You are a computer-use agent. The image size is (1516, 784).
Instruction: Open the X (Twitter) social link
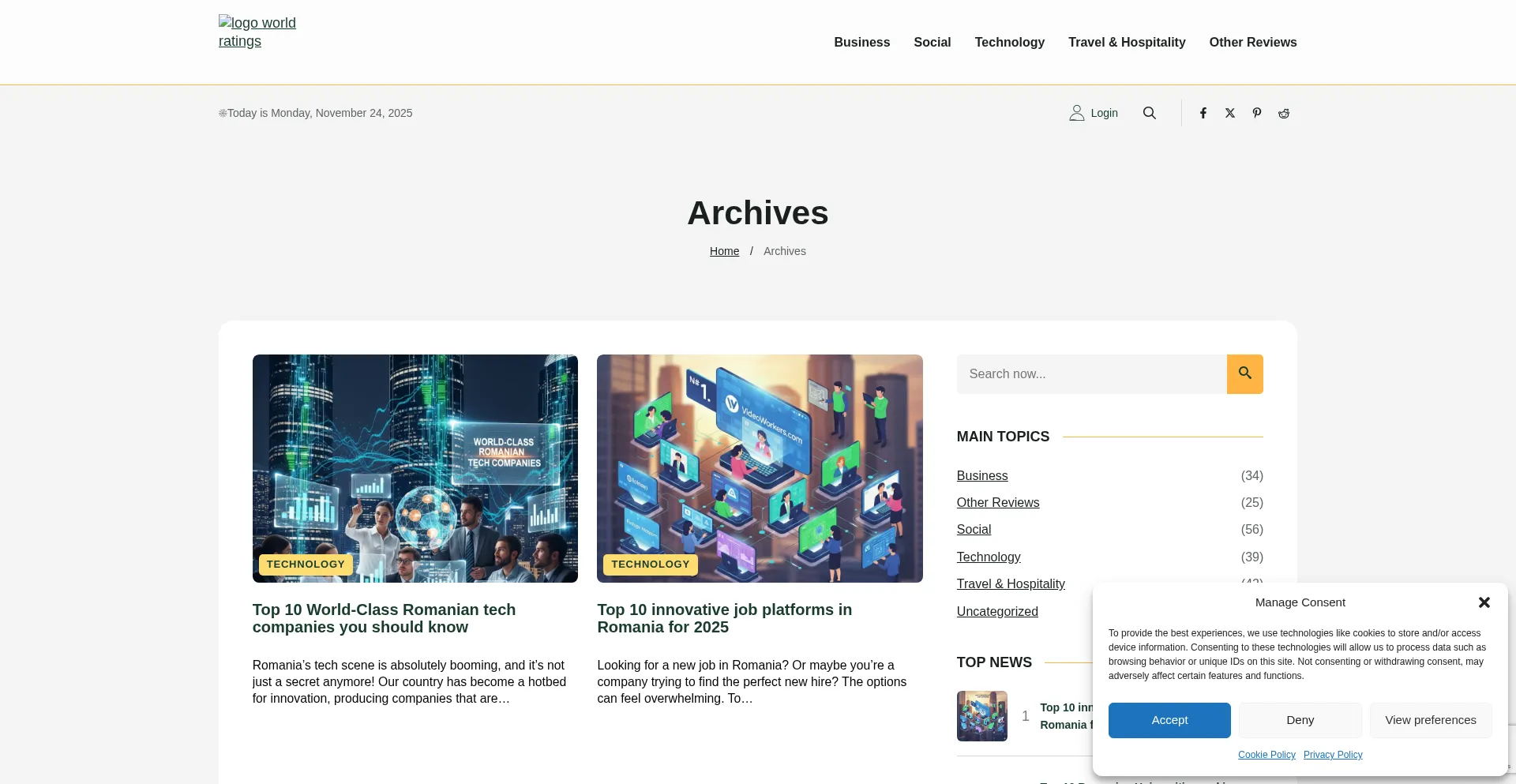pyautogui.click(x=1230, y=113)
